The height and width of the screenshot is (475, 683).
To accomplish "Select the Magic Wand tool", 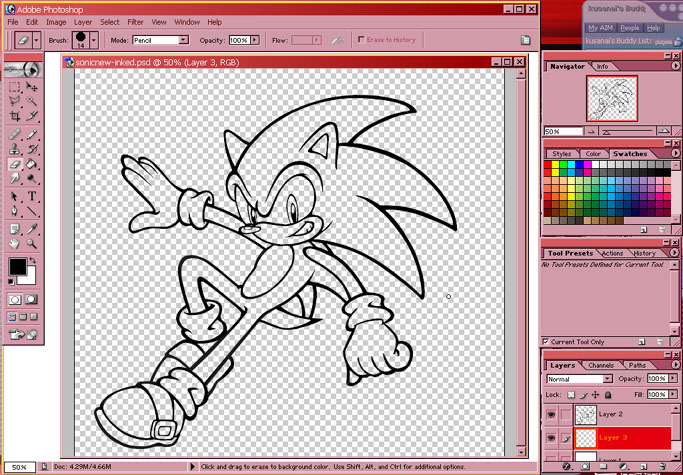I will point(31,101).
